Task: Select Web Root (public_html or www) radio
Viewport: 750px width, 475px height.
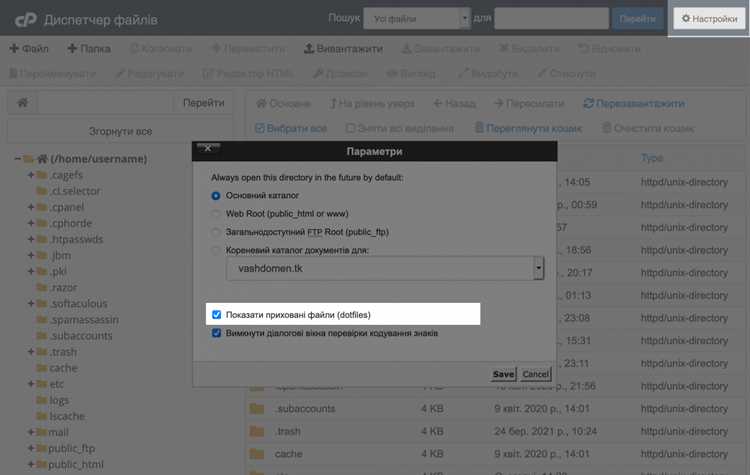Action: coord(216,214)
